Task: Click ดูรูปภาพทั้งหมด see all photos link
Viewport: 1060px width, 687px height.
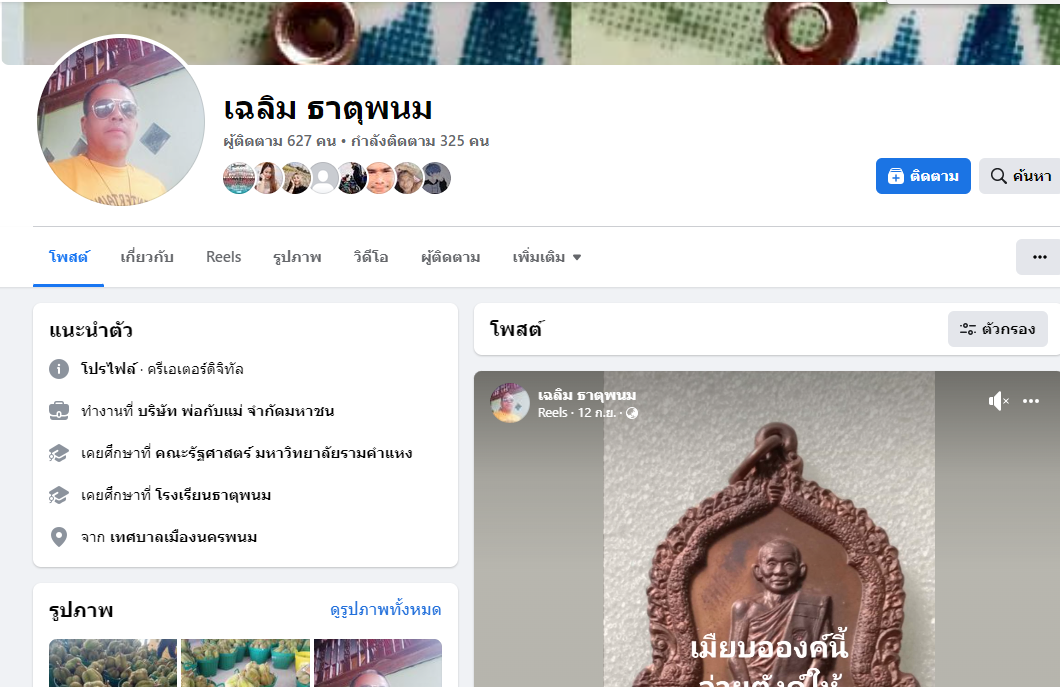Action: (385, 610)
